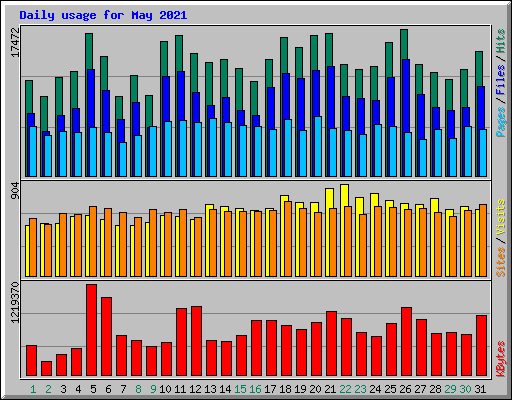Click the tallest yellow visits bar for day 22
This screenshot has height=400, width=512.
click(345, 195)
